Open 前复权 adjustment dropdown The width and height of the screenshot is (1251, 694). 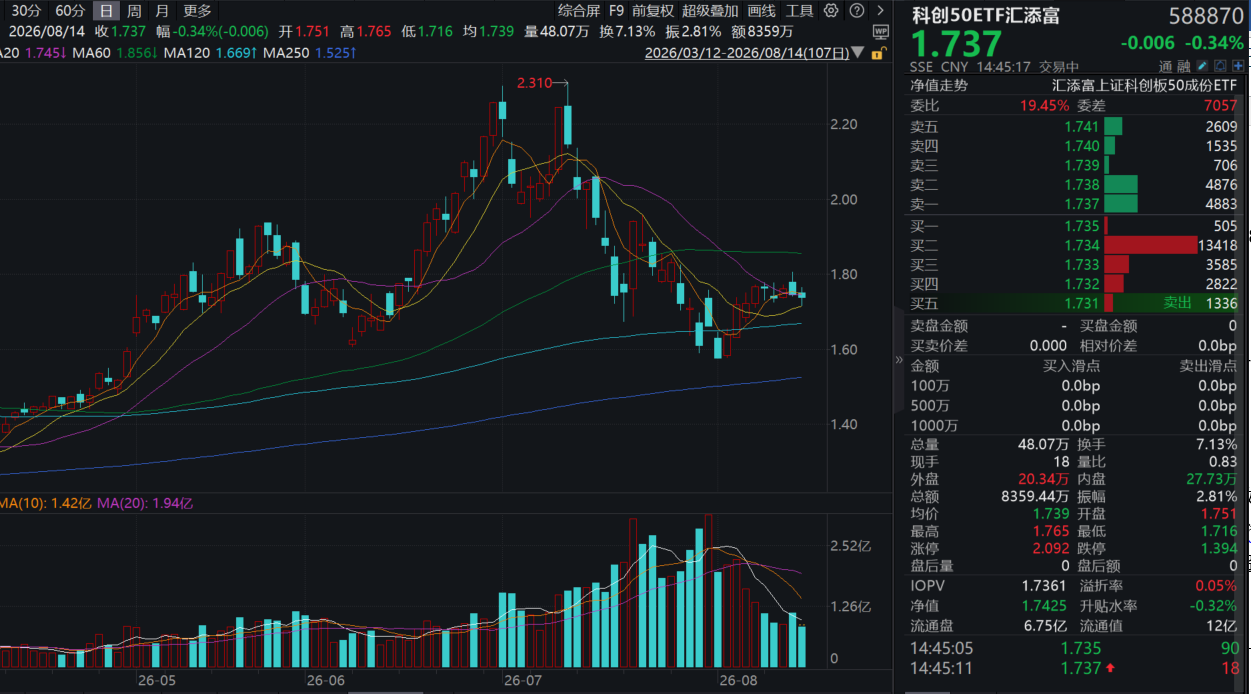coord(653,11)
